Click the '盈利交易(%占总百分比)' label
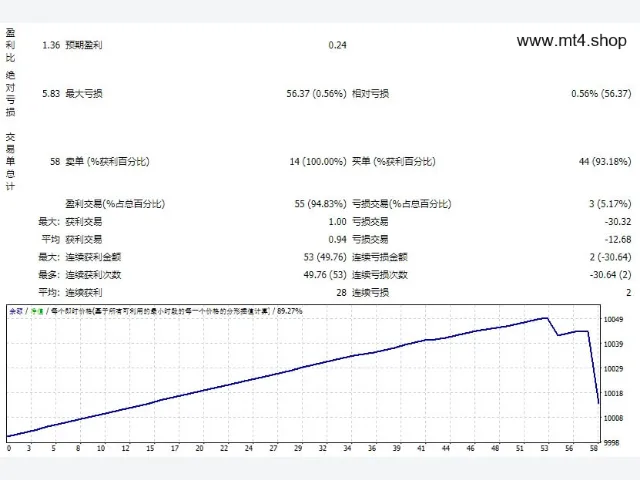640x480 pixels. pos(115,204)
